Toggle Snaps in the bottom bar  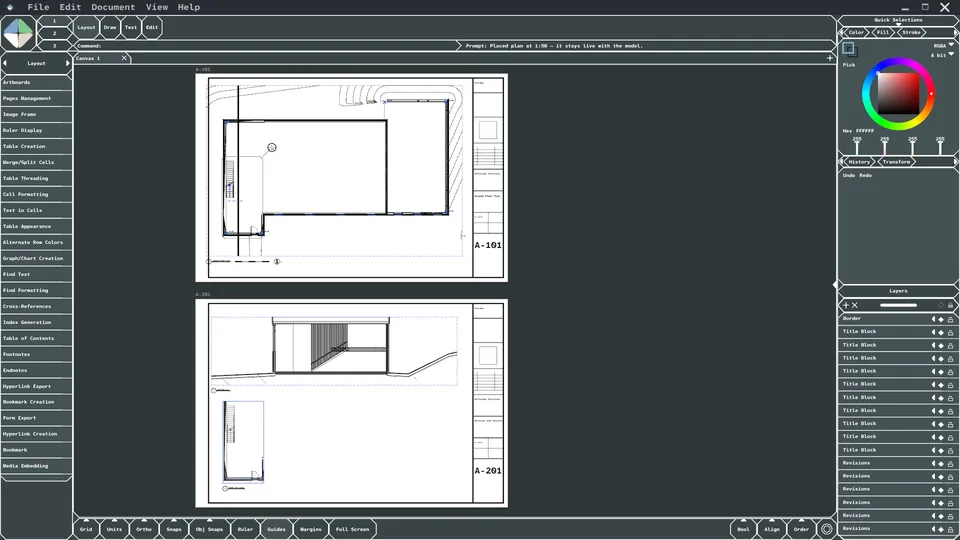click(x=174, y=529)
